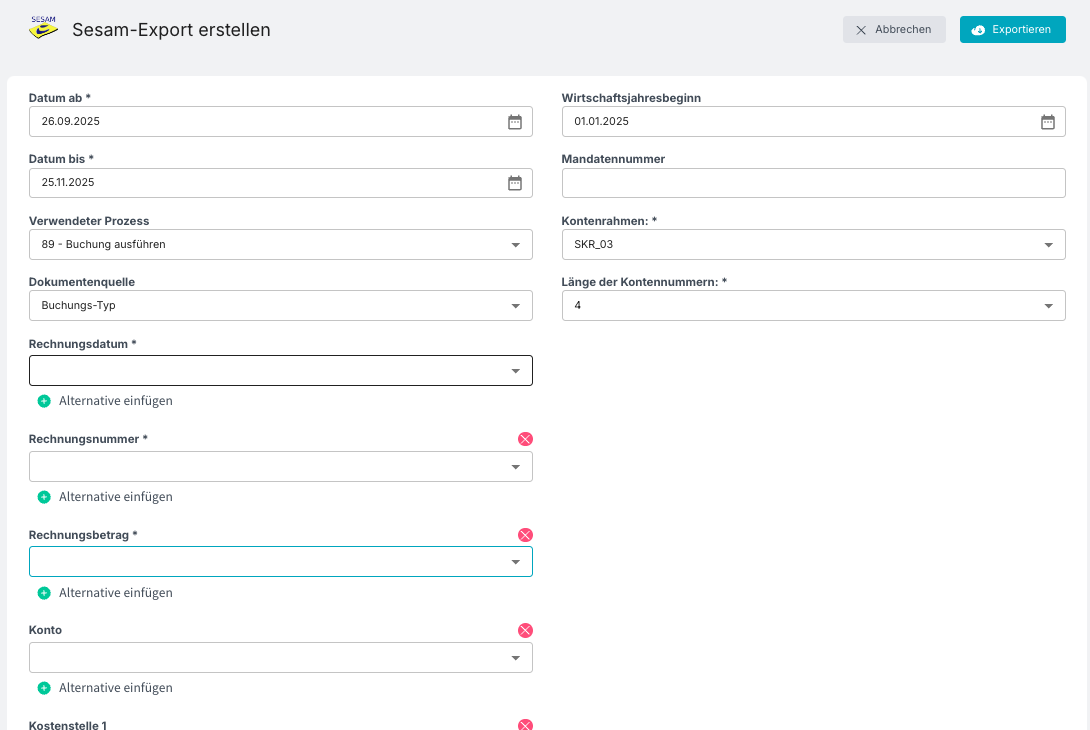
Task: Remove the Kostenstelle 1 field
Action: click(x=525, y=724)
